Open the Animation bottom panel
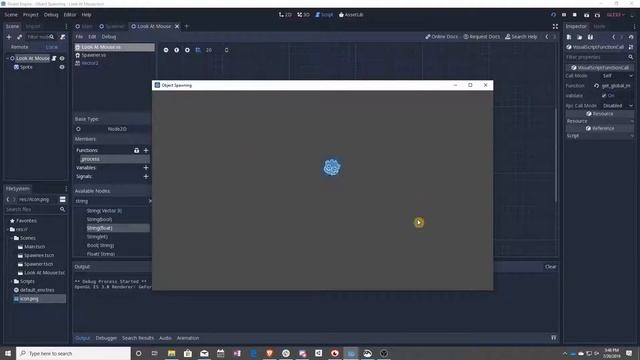This screenshot has width=640, height=360. [x=188, y=338]
